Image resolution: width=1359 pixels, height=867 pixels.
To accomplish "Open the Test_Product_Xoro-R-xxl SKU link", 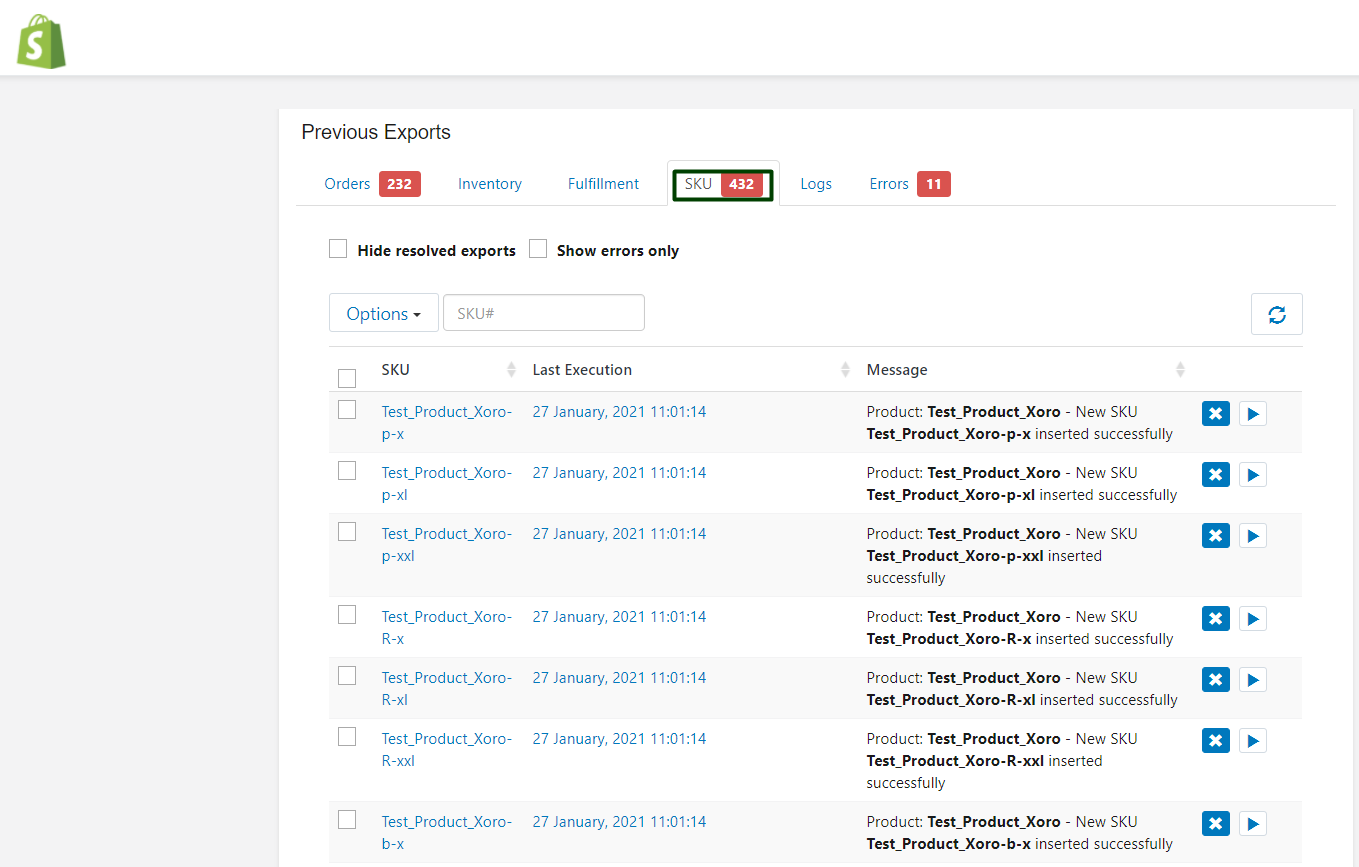I will [446, 749].
